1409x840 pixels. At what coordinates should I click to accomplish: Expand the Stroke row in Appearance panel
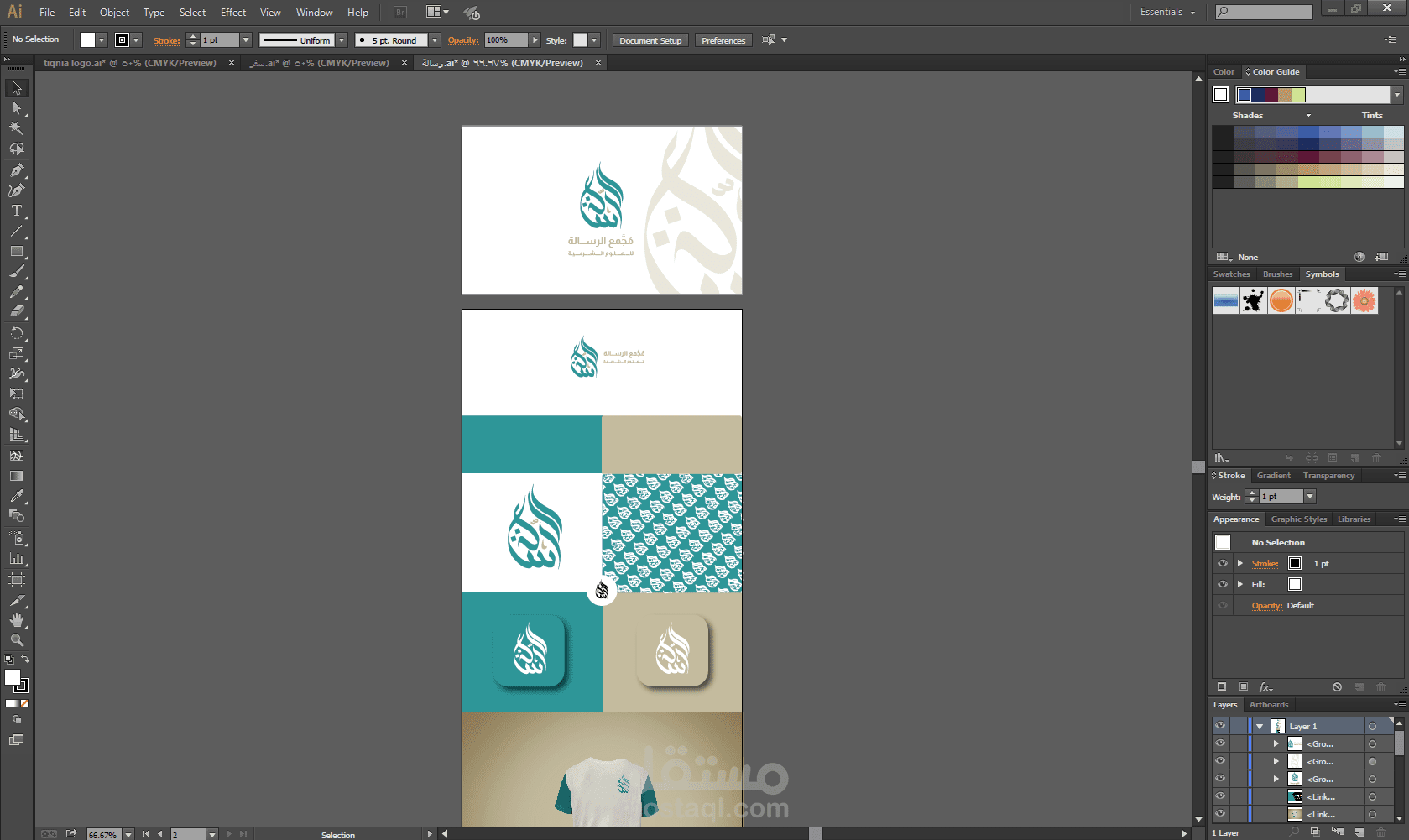1240,564
